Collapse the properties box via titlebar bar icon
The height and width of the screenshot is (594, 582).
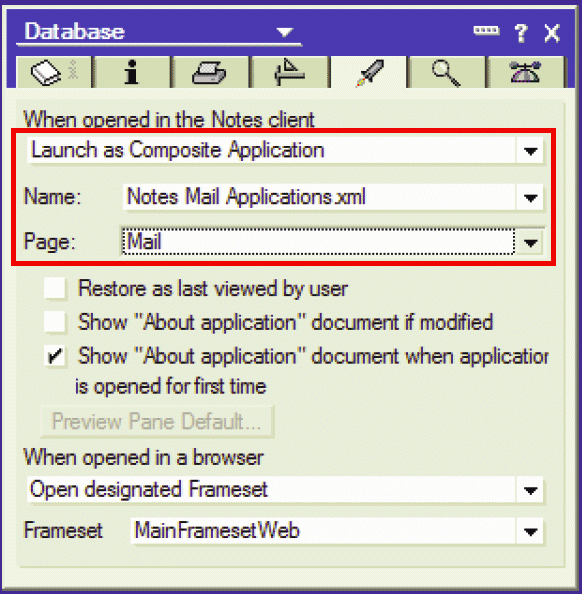pyautogui.click(x=486, y=30)
